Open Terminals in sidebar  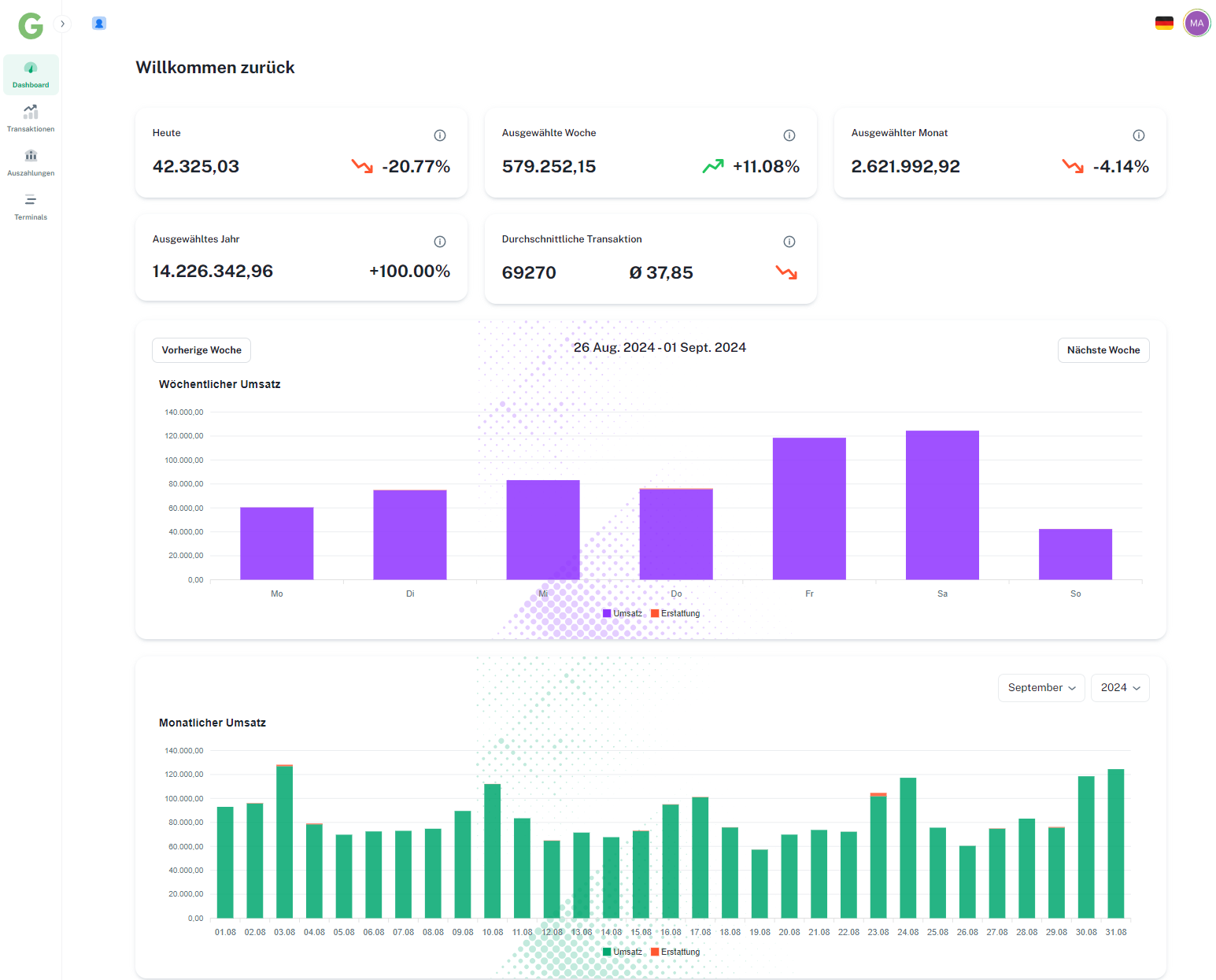(31, 207)
